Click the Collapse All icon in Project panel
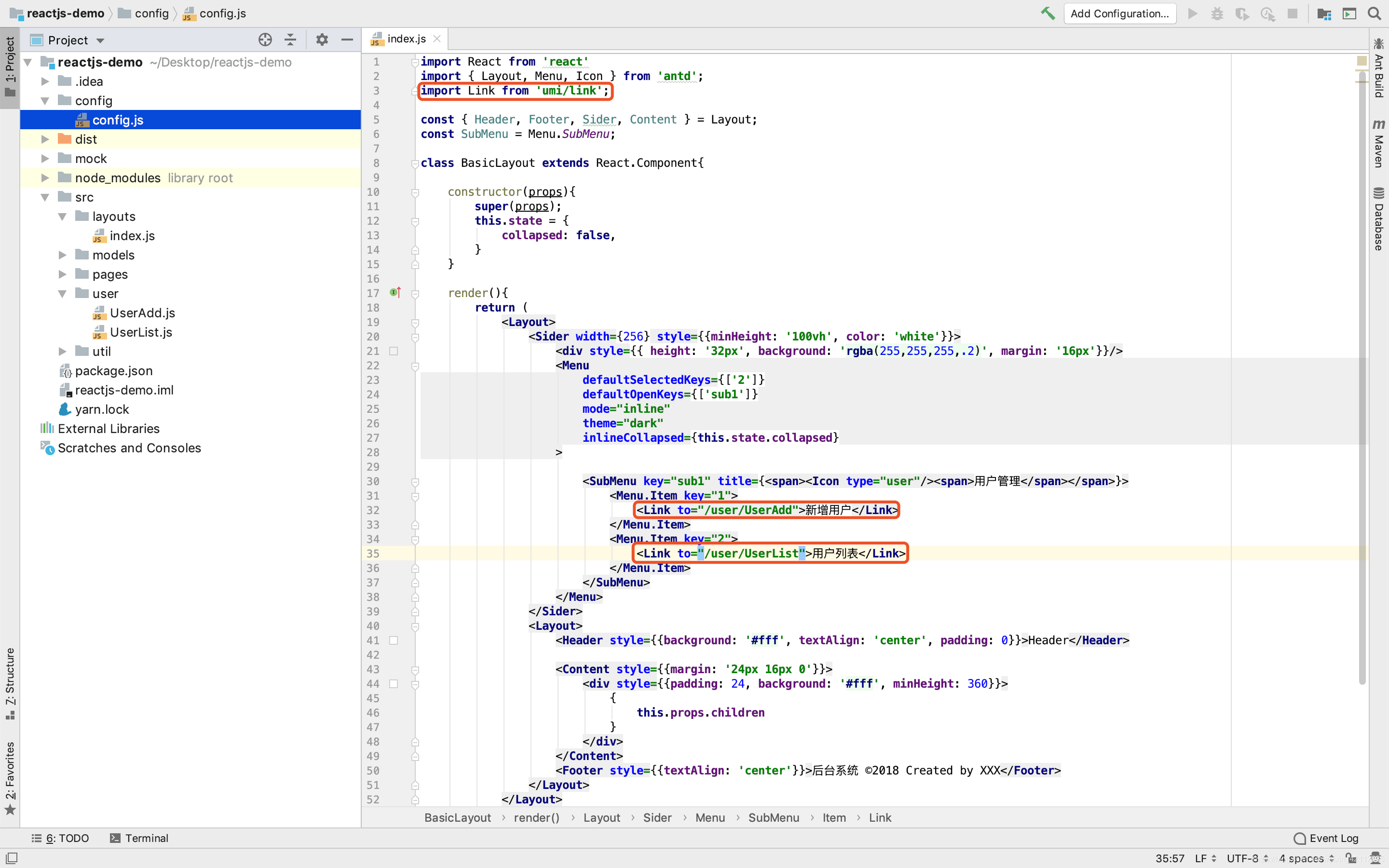Viewport: 1389px width, 868px height. click(290, 40)
